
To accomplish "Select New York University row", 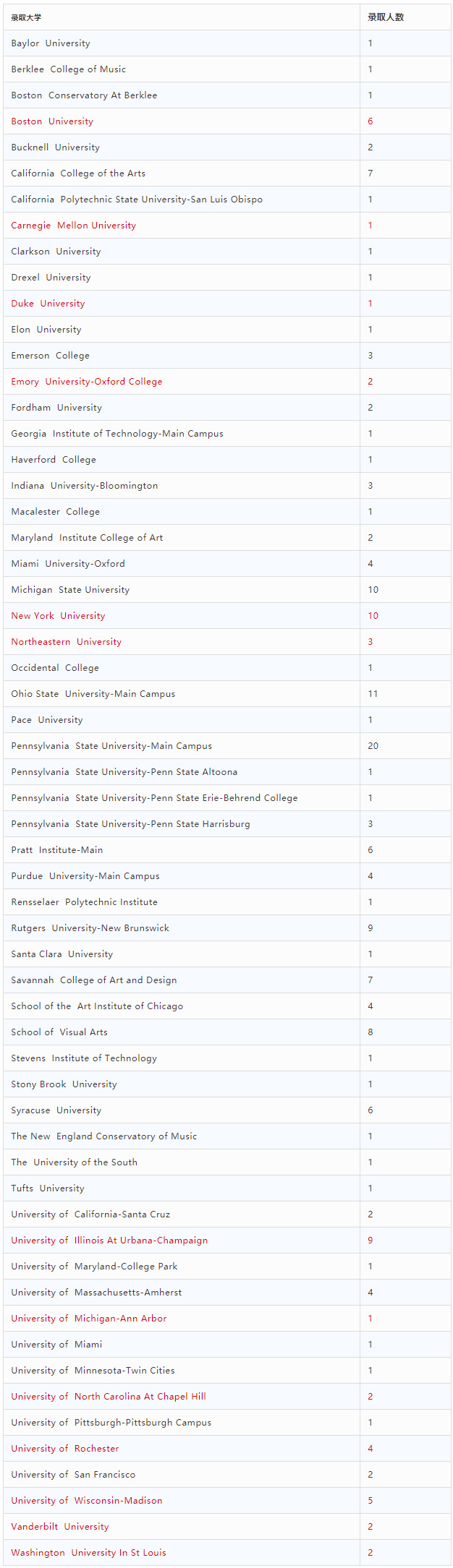I will [226, 616].
